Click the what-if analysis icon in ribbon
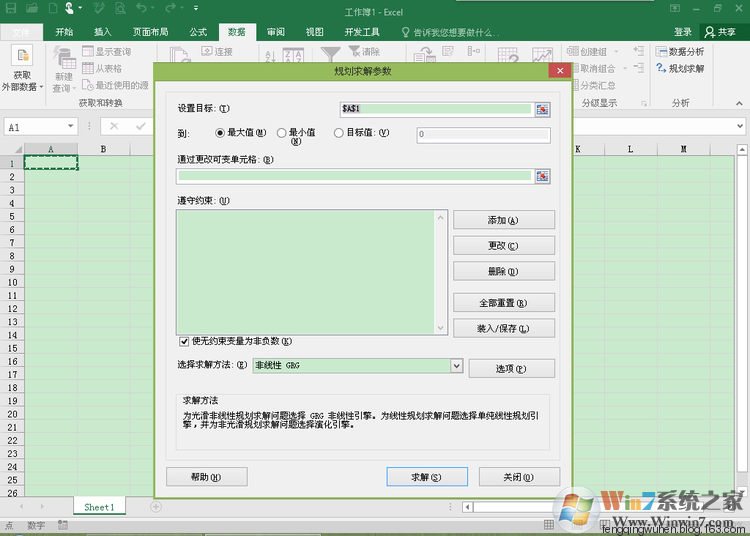The image size is (750, 536). (508, 55)
